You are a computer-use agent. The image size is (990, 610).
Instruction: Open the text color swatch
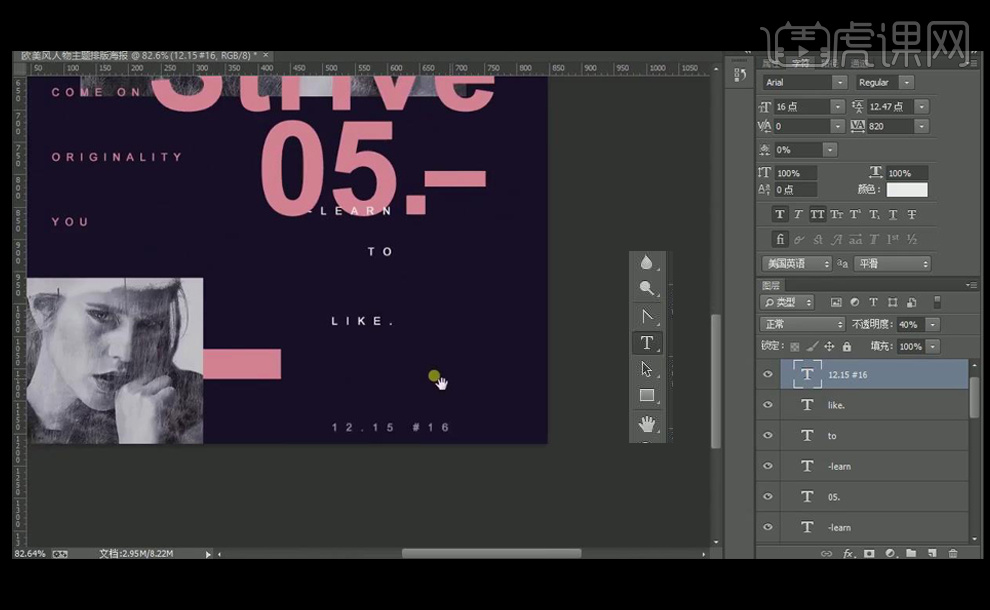pyautogui.click(x=907, y=189)
